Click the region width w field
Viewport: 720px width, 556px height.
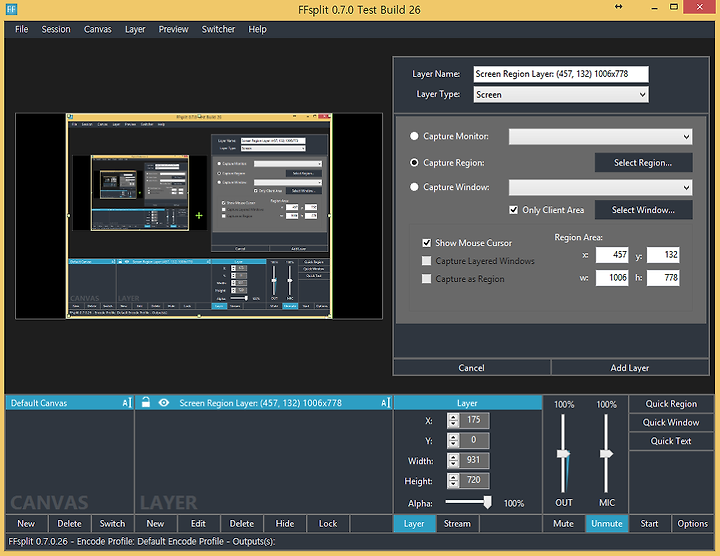pos(612,278)
